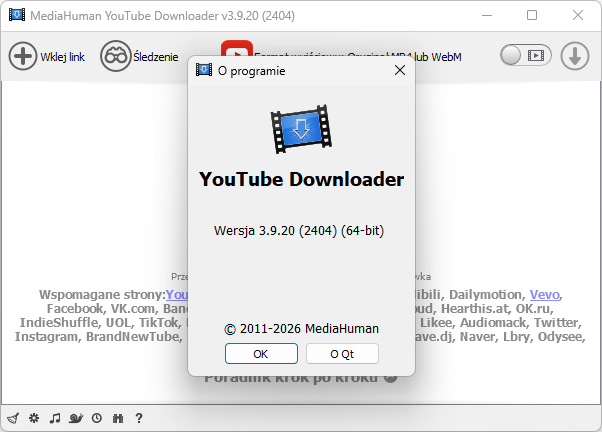Click the Wklej link text label
This screenshot has width=602, height=432.
(63, 57)
